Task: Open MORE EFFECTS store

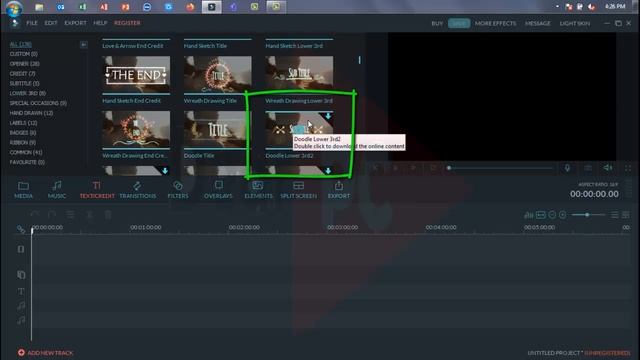Action: [x=495, y=24]
